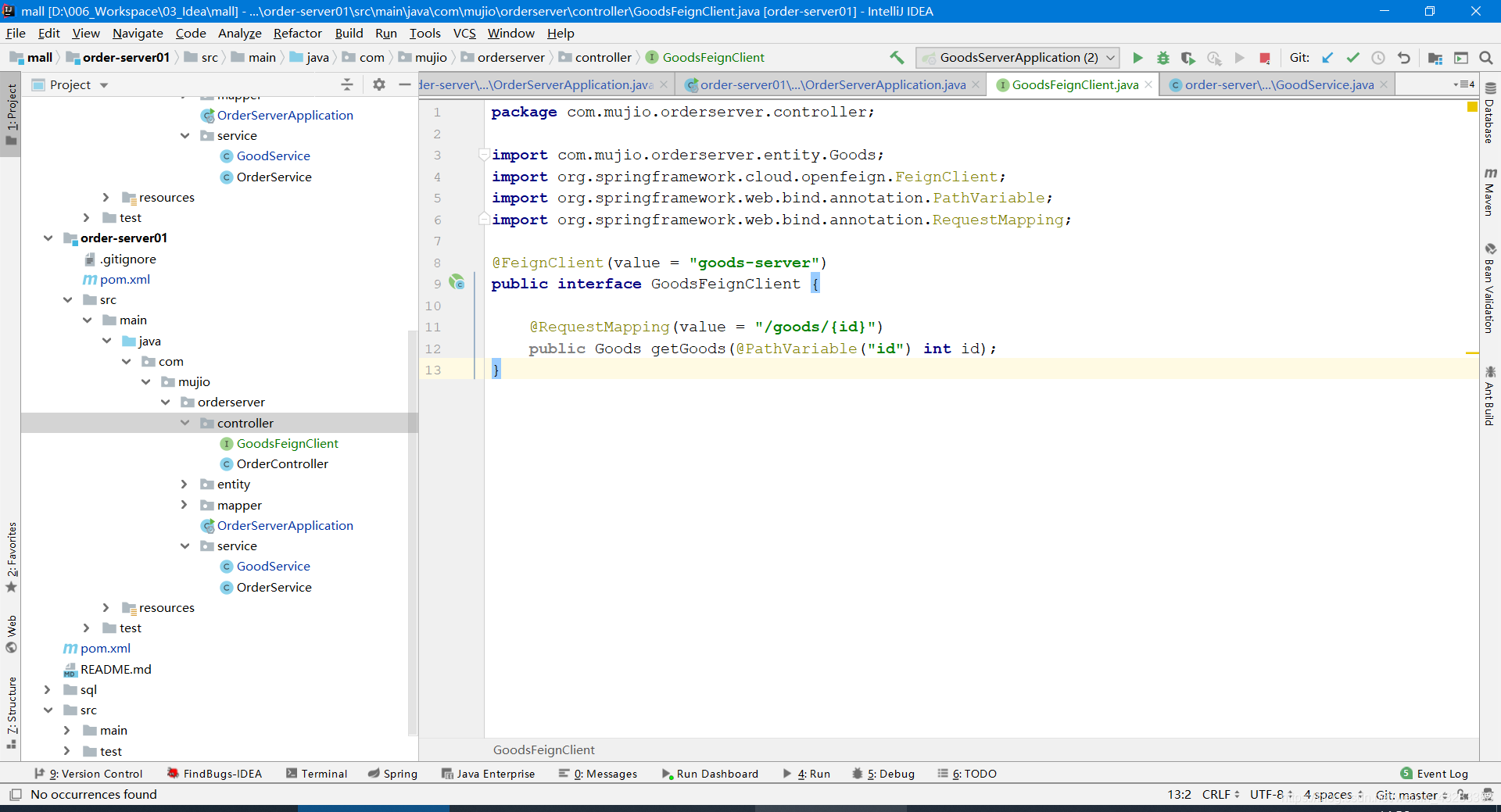Screen dimensions: 1501x812
Task: Open FindBugs-IDEA tool window
Action: [x=214, y=774]
